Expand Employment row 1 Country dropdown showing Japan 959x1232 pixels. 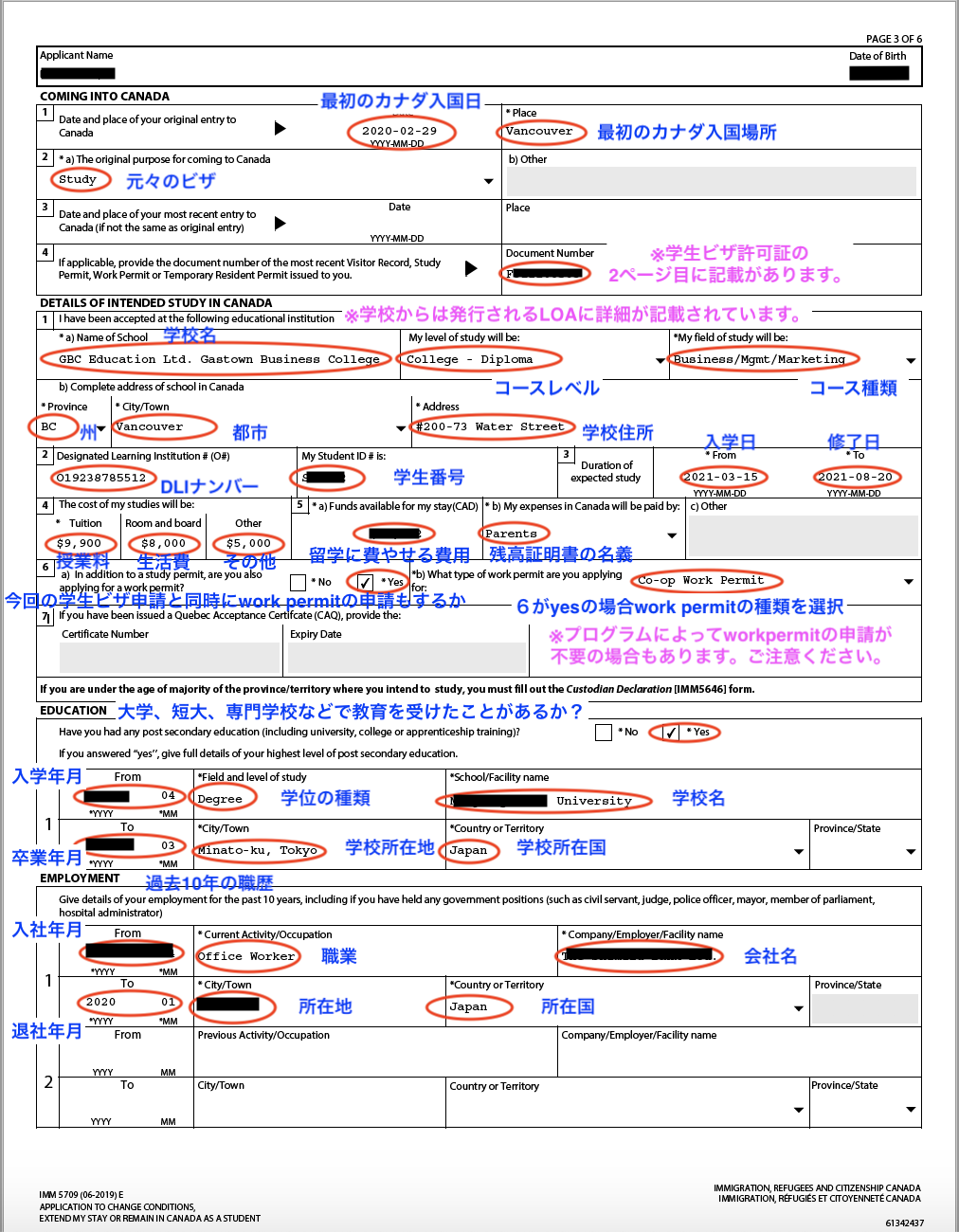tap(799, 1008)
